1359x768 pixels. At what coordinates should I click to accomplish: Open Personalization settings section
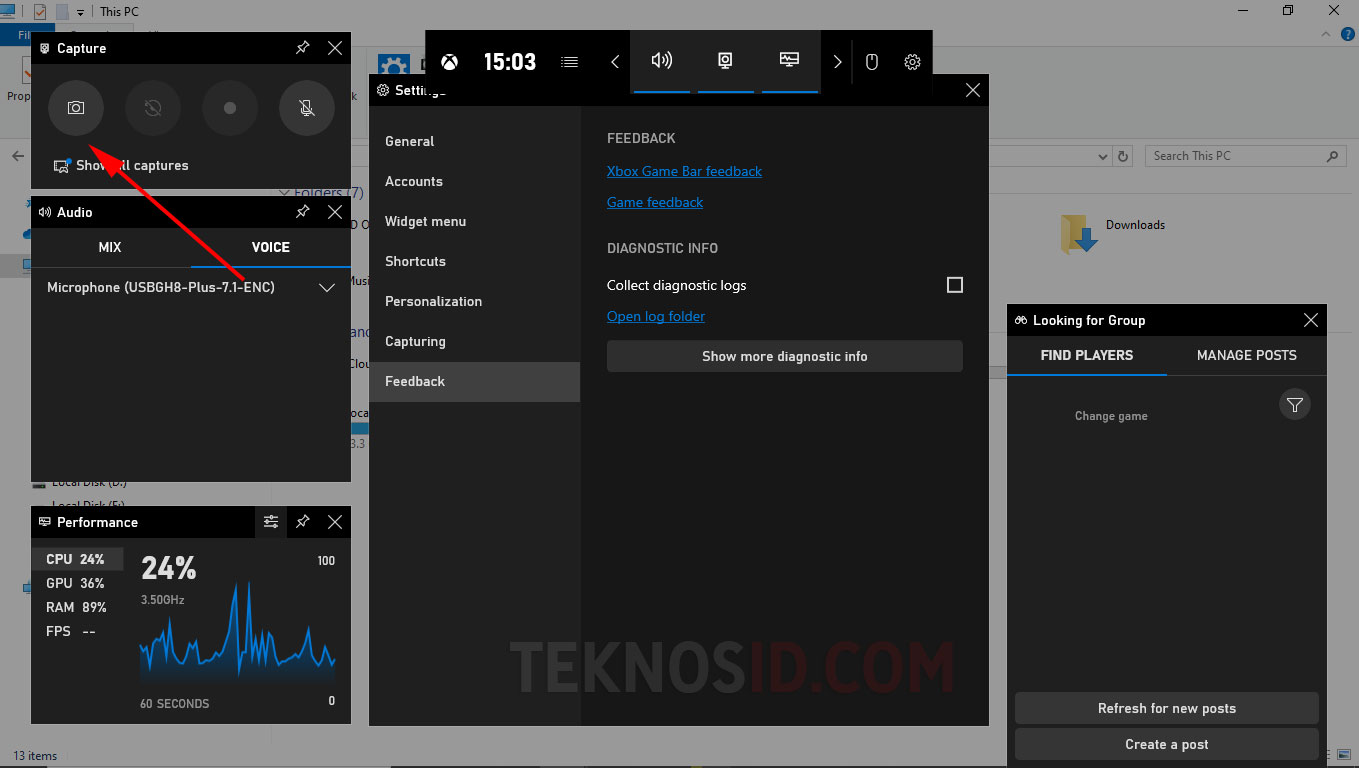(474, 301)
